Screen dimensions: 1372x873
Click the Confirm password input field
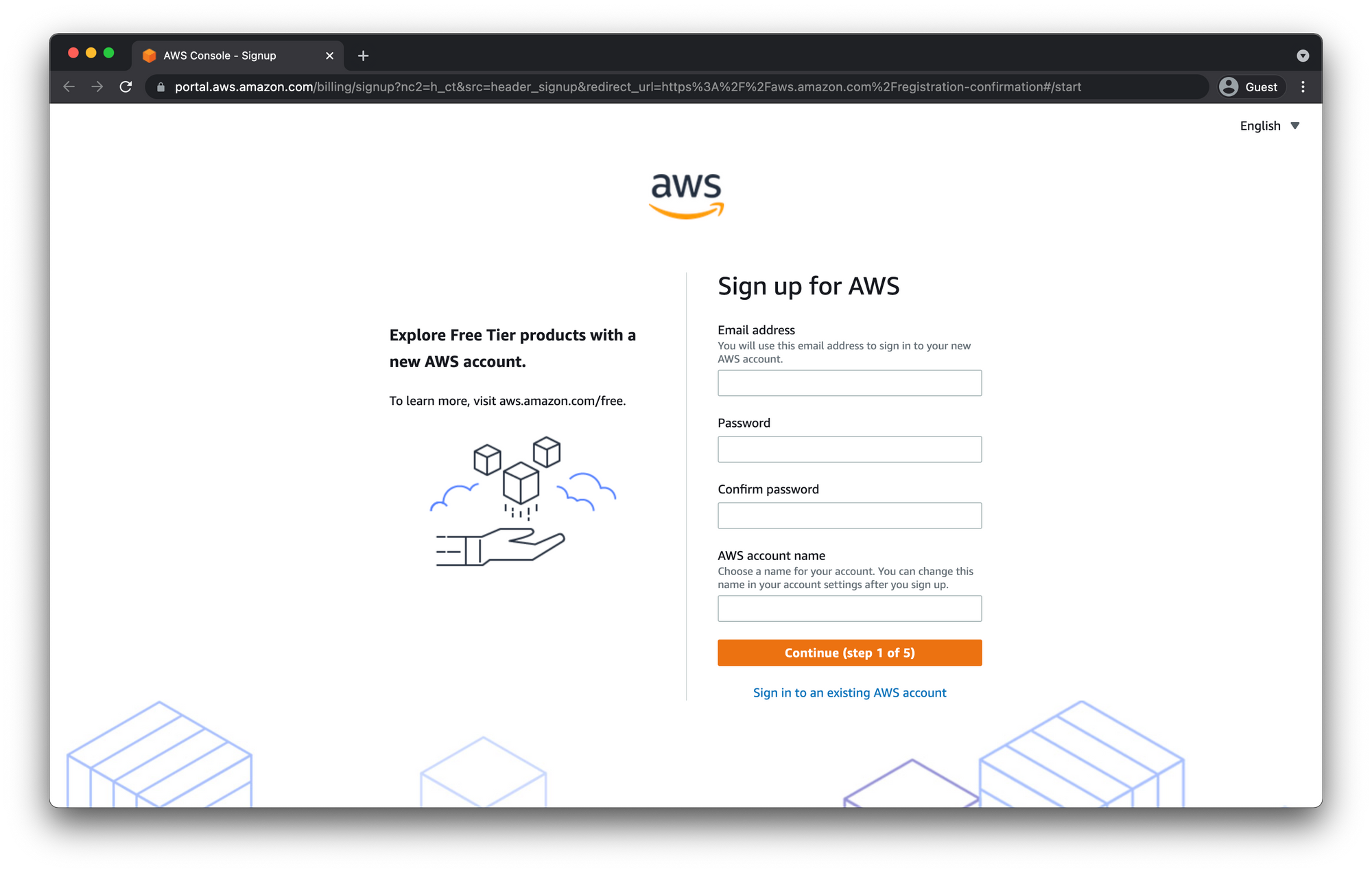click(849, 516)
